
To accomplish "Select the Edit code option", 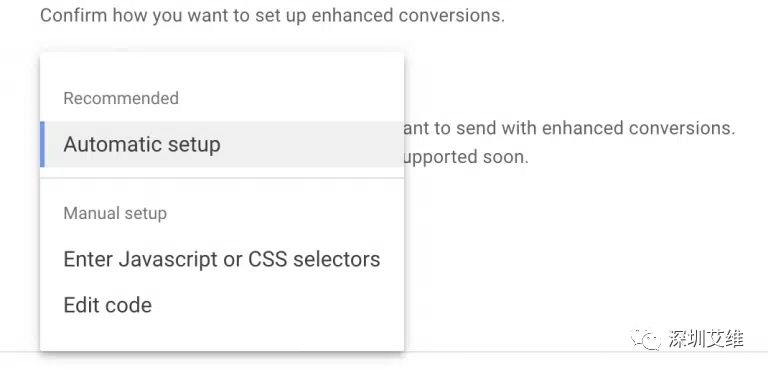I will click(x=222, y=305).
